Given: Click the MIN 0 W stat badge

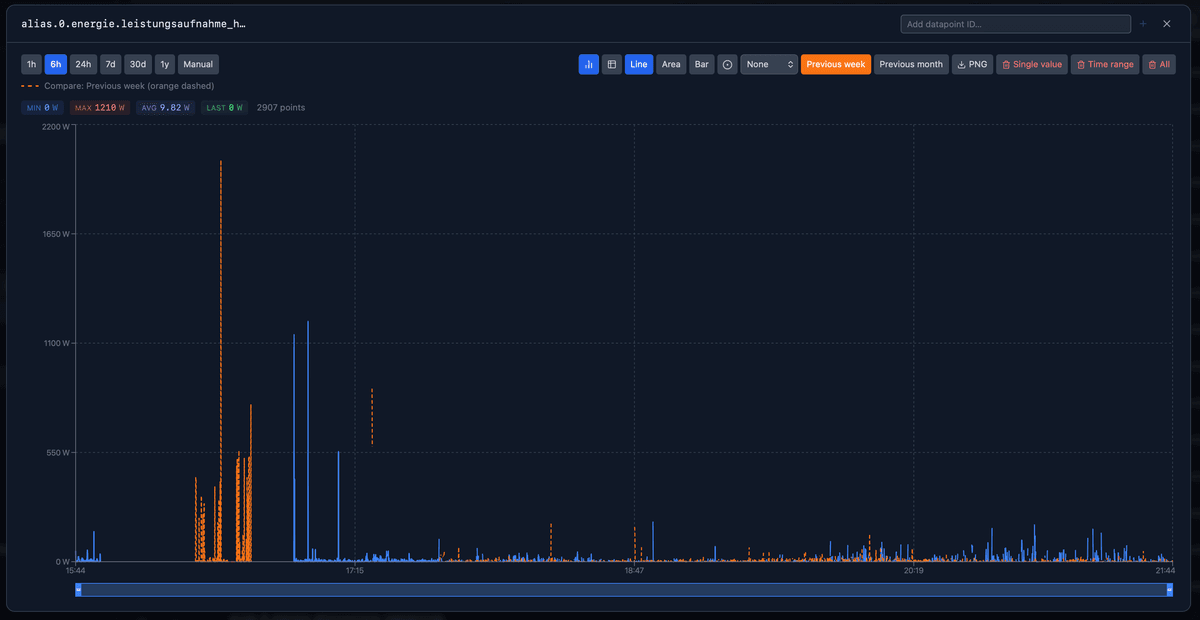Looking at the screenshot, I should (43, 107).
